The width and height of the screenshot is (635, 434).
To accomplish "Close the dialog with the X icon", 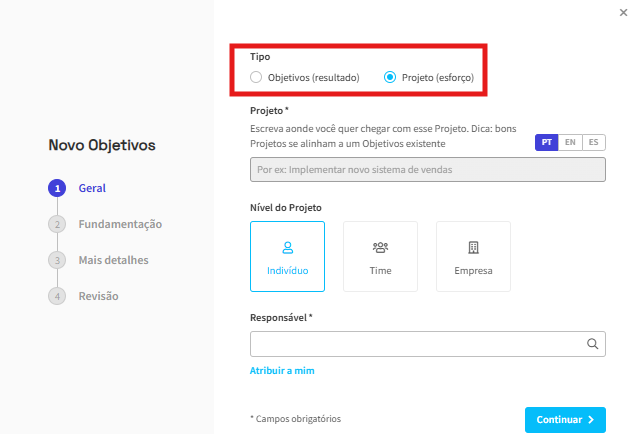I will pyautogui.click(x=624, y=13).
